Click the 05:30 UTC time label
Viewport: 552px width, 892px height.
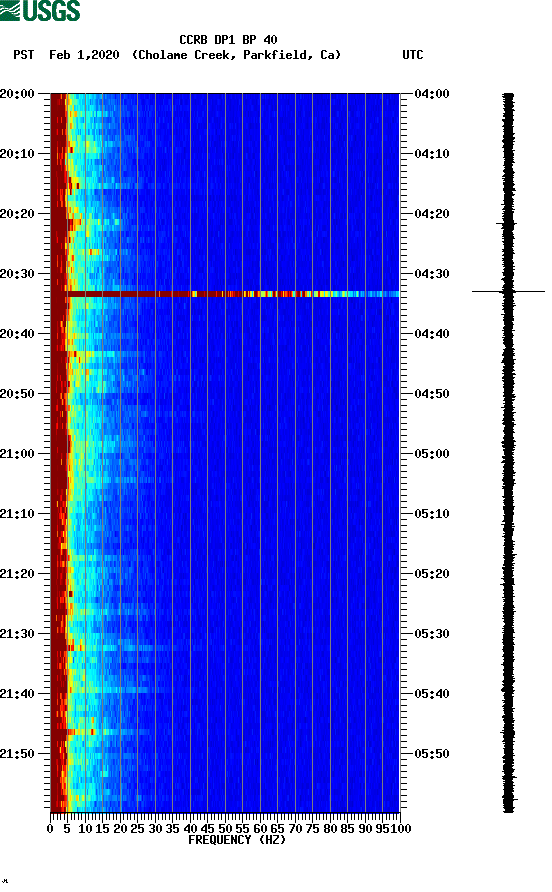pyautogui.click(x=432, y=634)
